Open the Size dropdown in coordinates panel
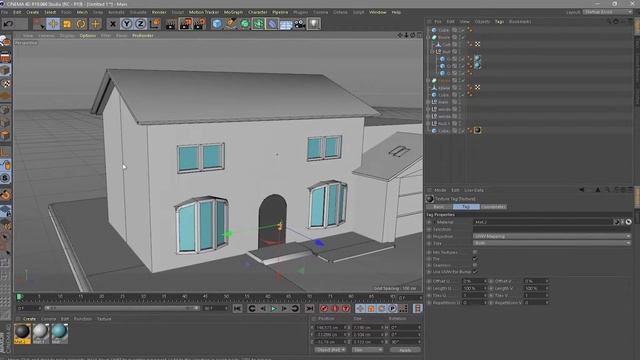Image resolution: width=640 pixels, height=360 pixels. point(367,350)
